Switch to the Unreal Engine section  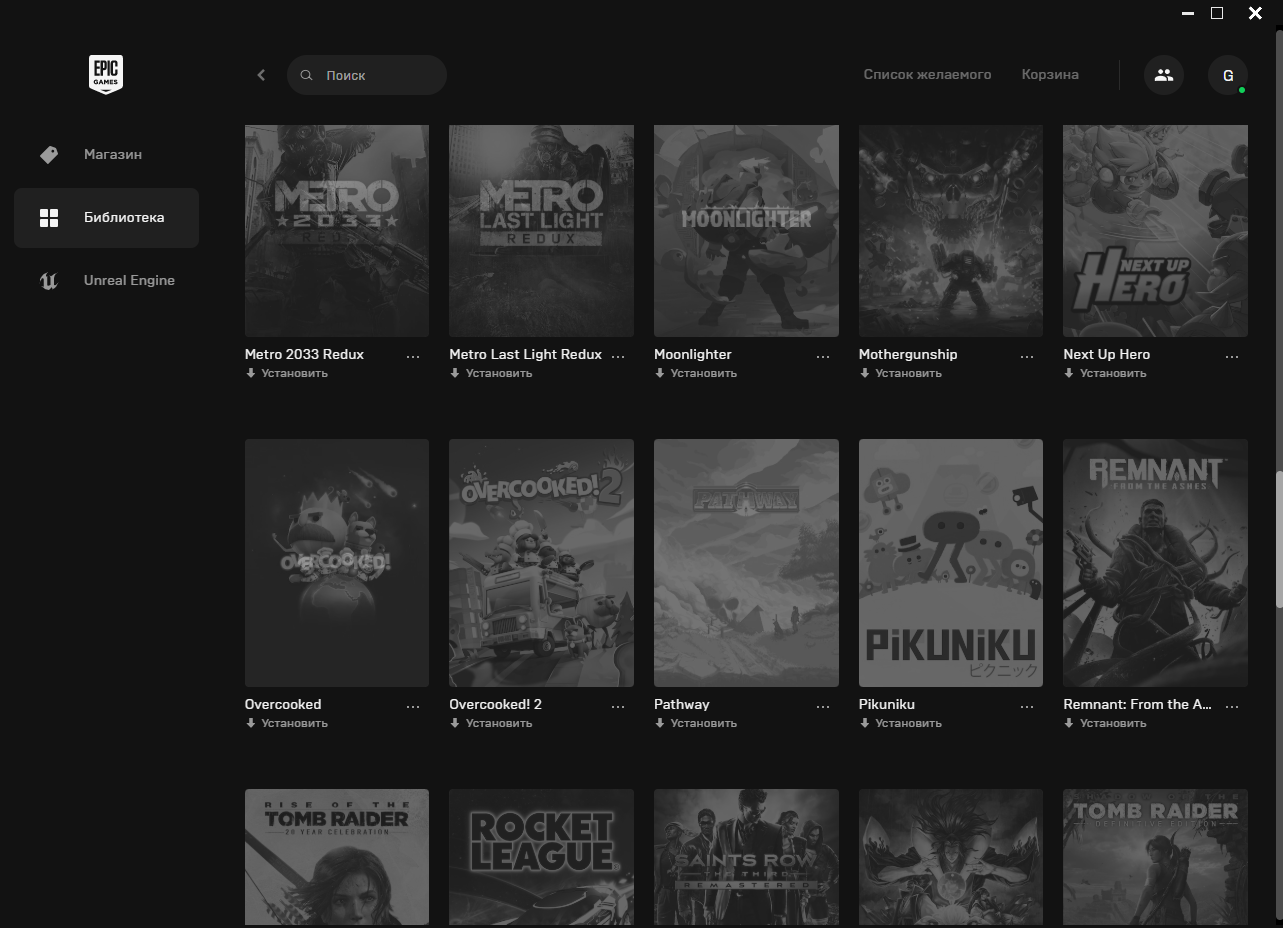coord(106,281)
